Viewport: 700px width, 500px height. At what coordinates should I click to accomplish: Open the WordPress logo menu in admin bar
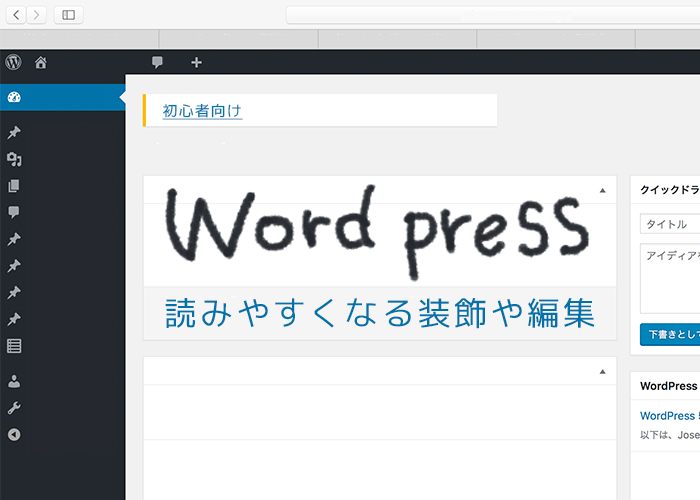click(x=13, y=62)
